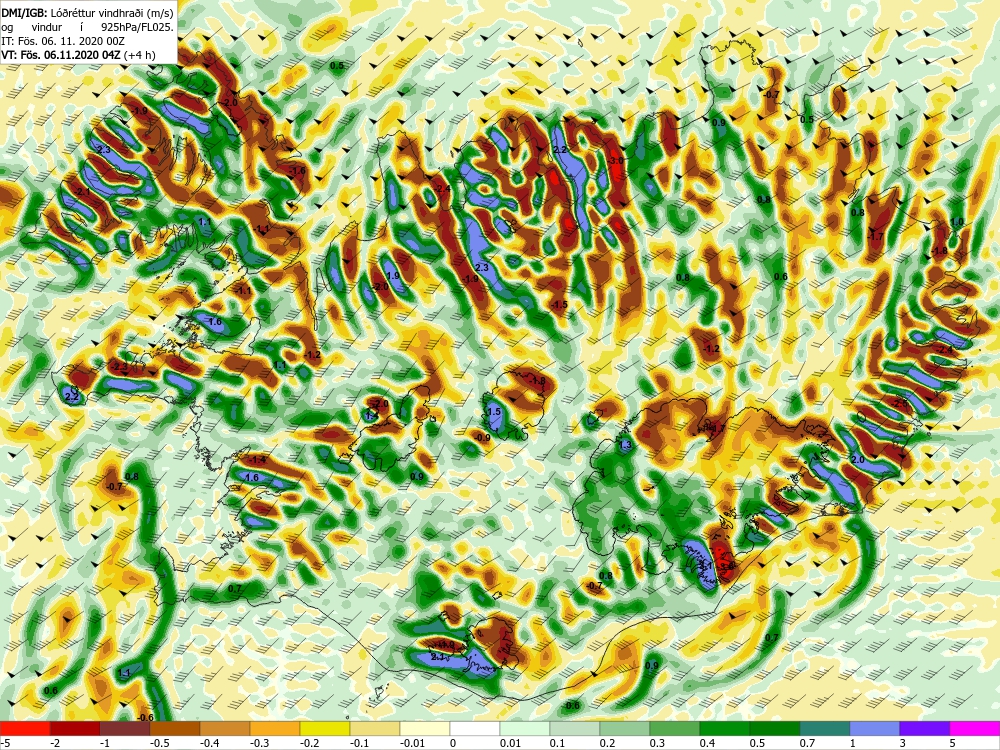Click the tan-orange -0.4 to -0.3 legend swatch
The height and width of the screenshot is (750, 1000).
pyautogui.click(x=225, y=729)
